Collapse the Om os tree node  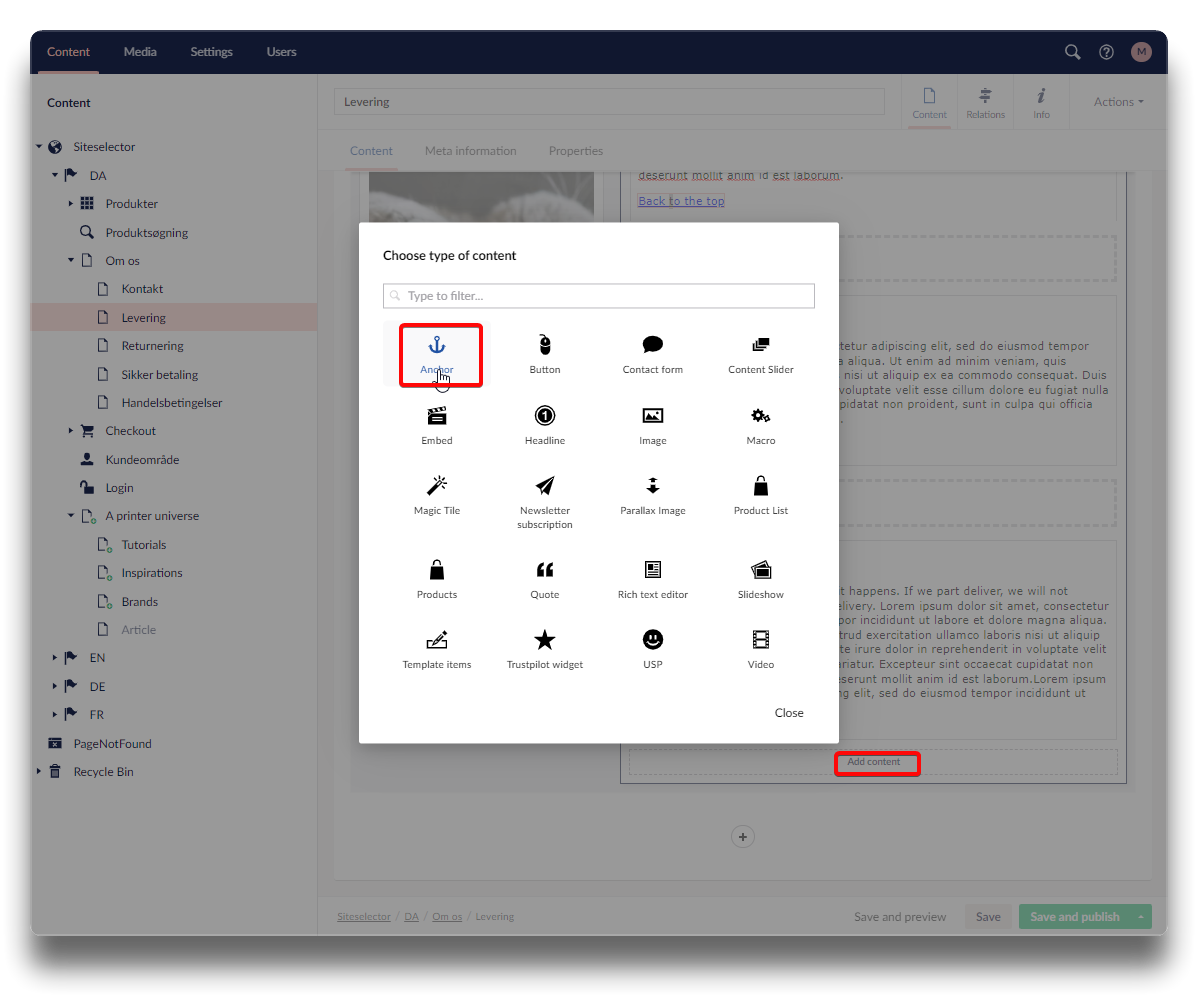click(71, 261)
